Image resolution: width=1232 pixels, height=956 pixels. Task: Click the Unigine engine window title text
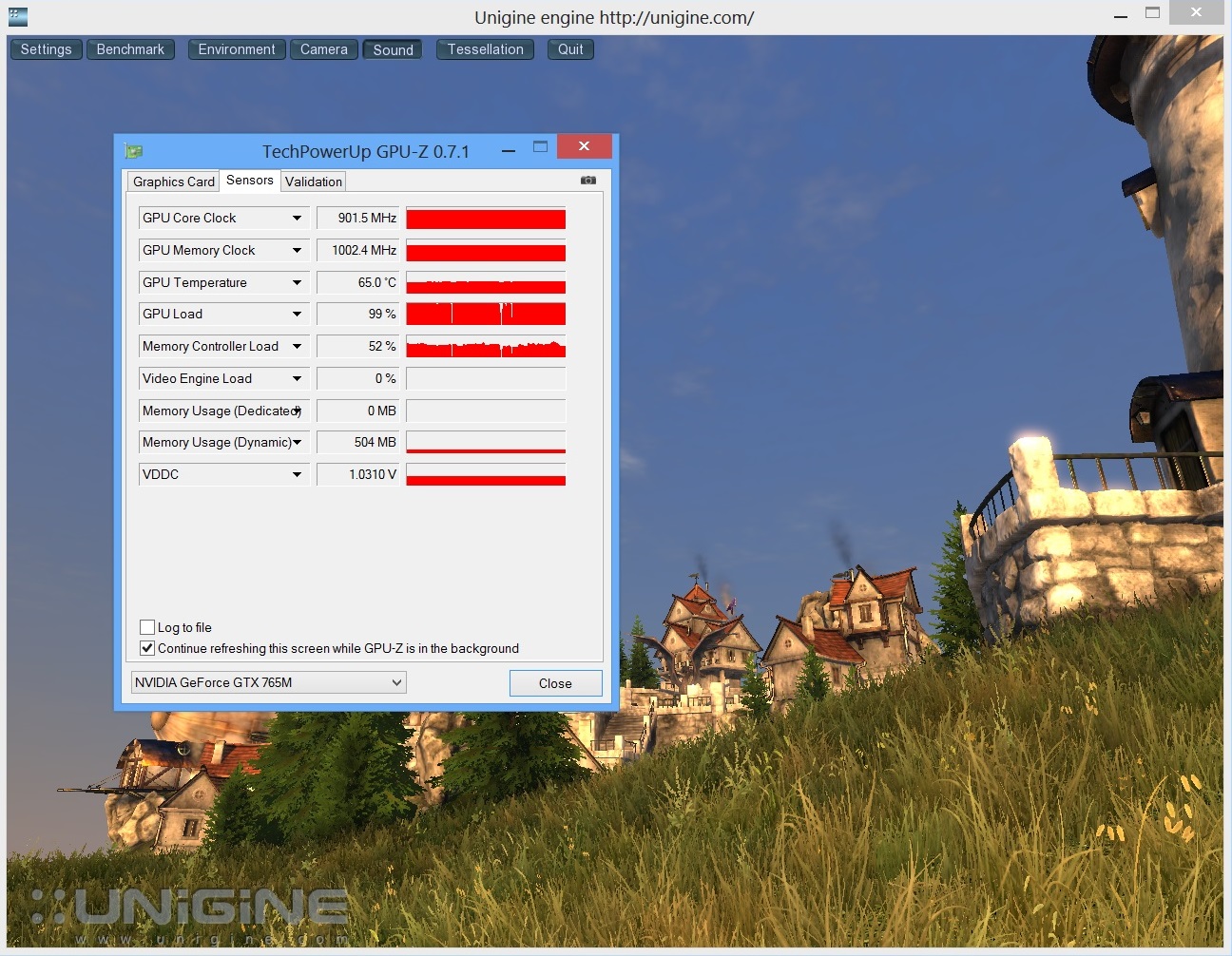tap(614, 18)
